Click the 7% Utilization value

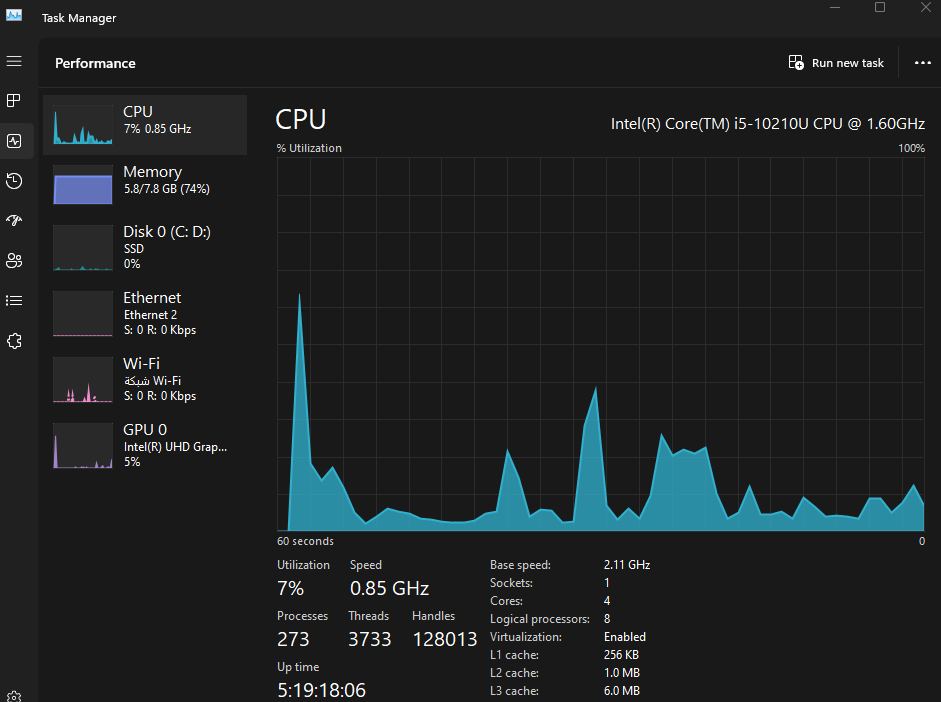pos(290,588)
